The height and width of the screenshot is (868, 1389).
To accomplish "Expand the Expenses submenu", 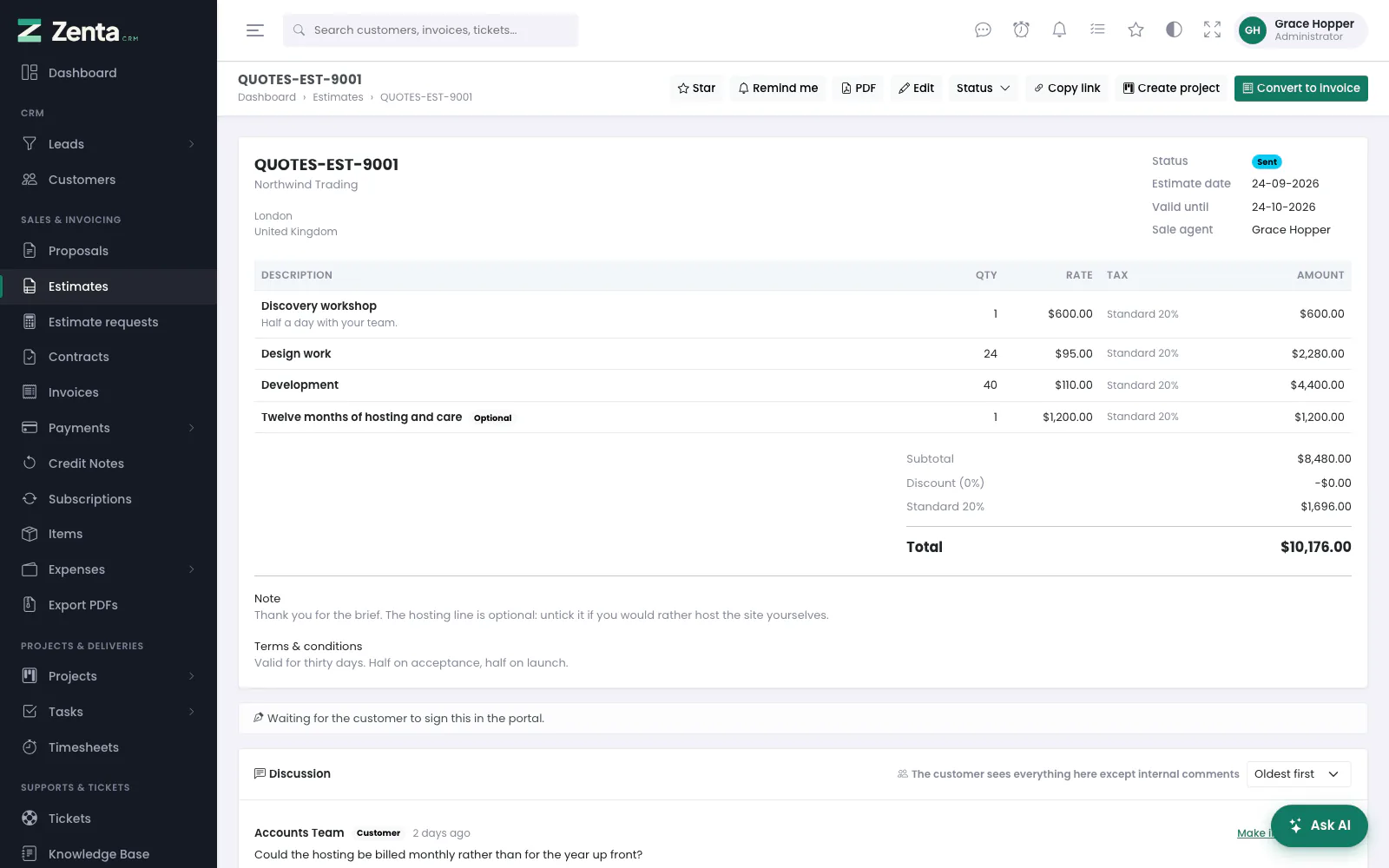I will [109, 569].
